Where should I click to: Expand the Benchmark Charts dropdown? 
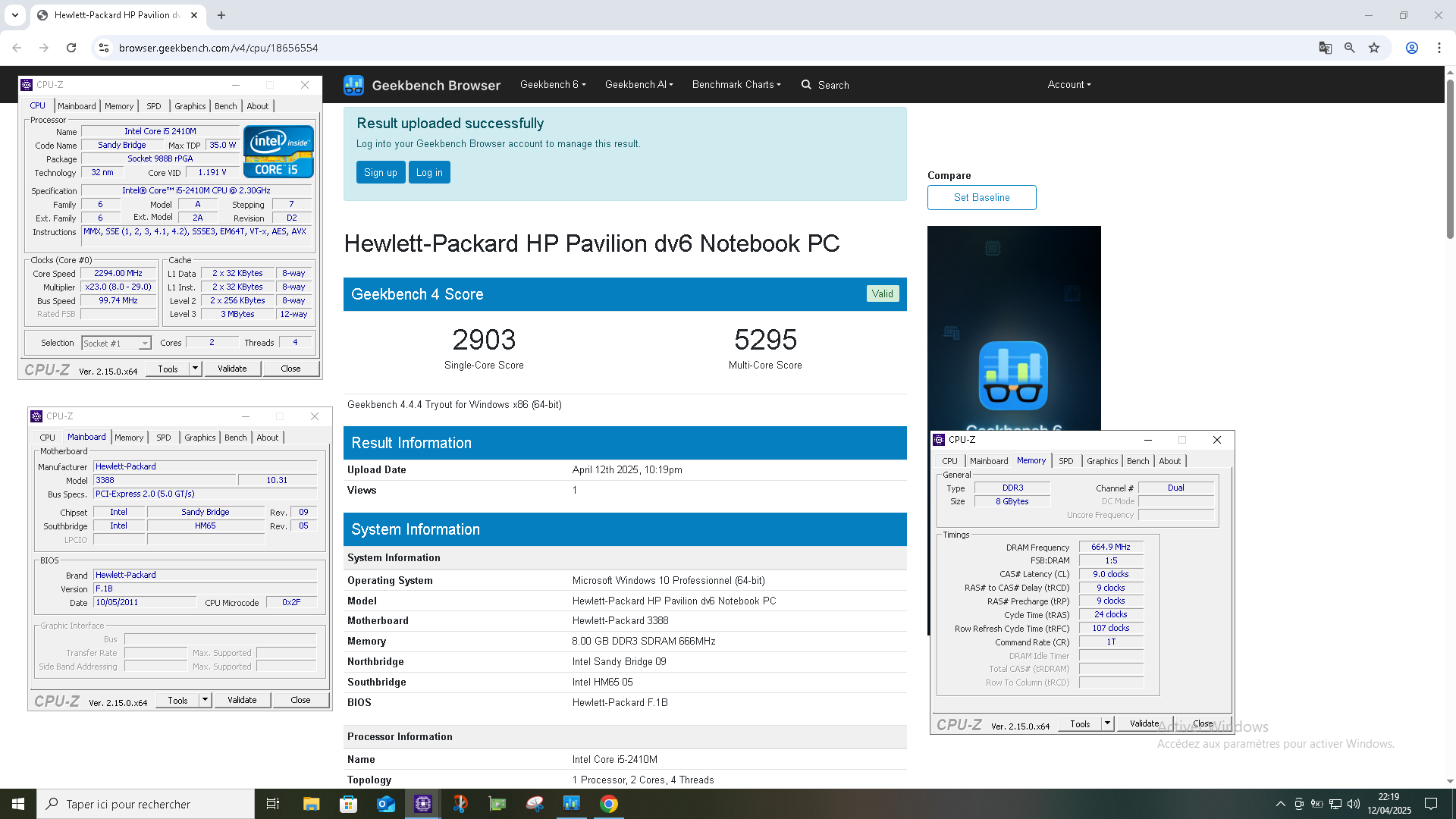[x=736, y=85]
